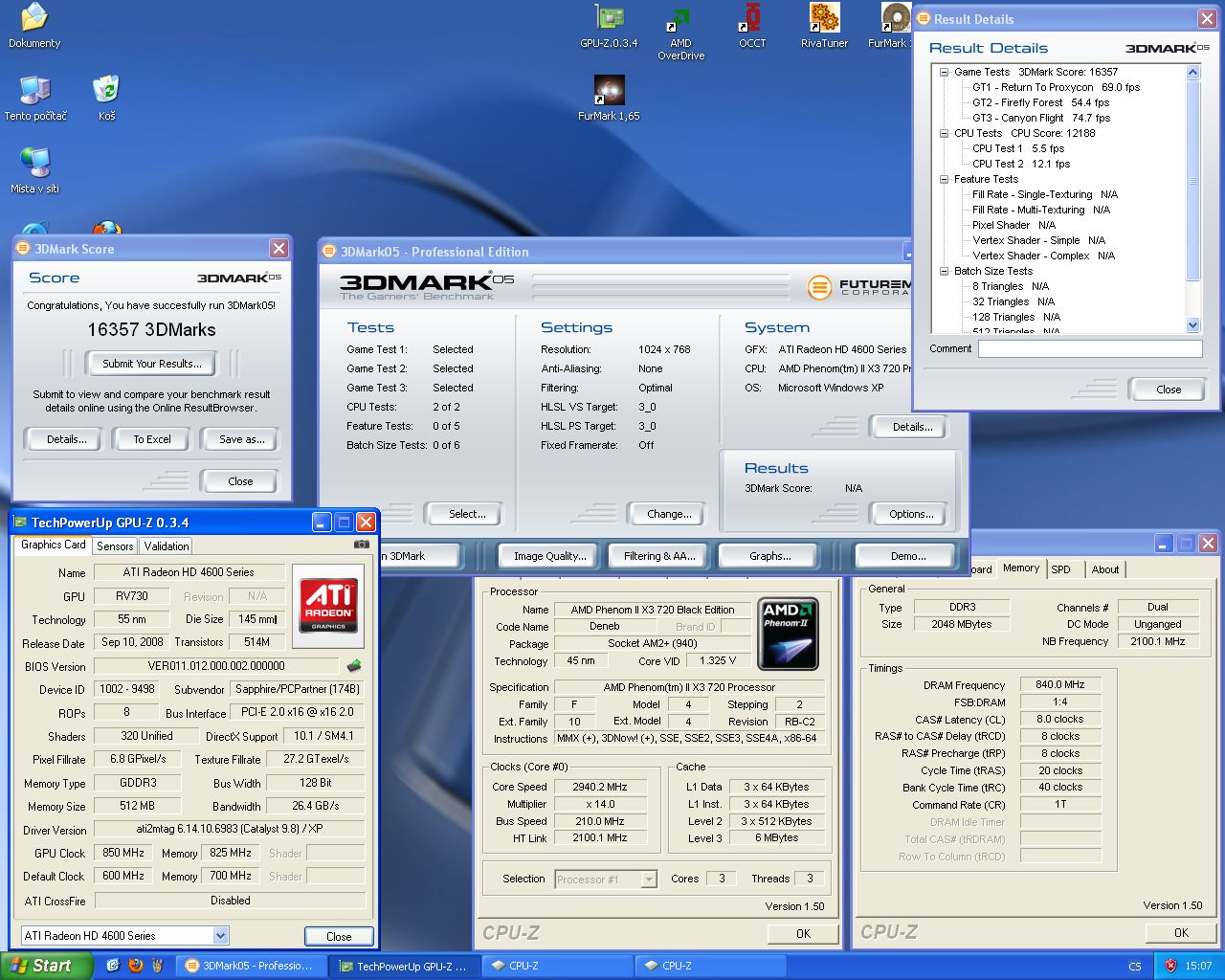
Task: Click the Image Quality button
Action: point(549,556)
